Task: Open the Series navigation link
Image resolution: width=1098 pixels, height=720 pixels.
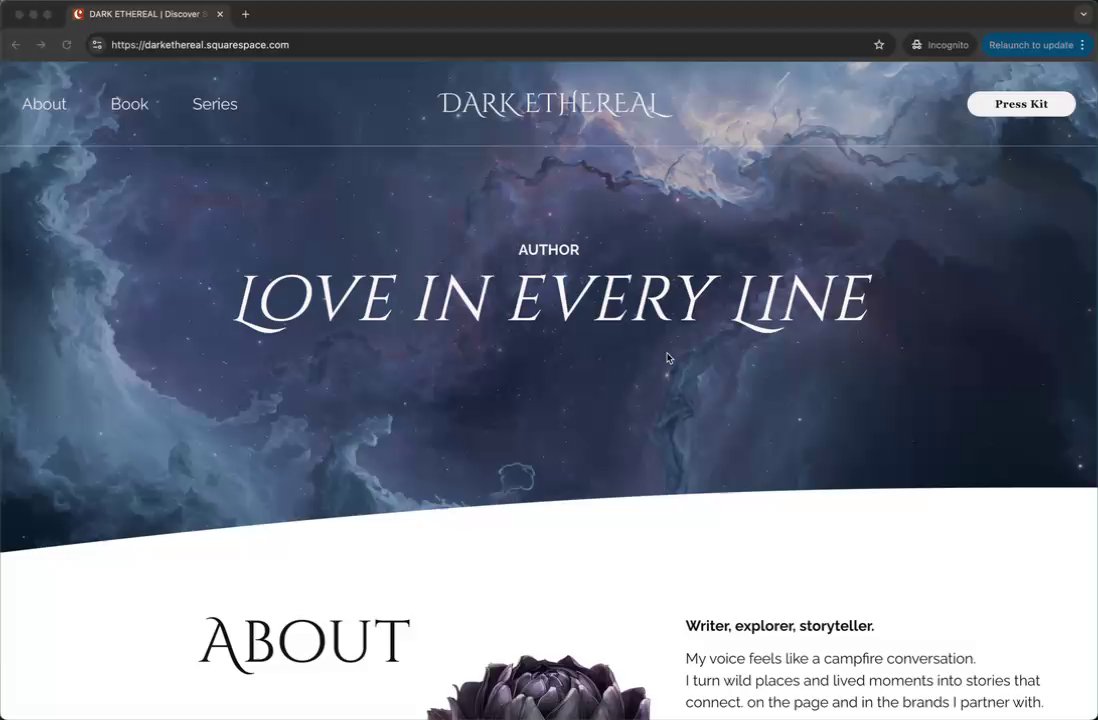Action: 215,104
